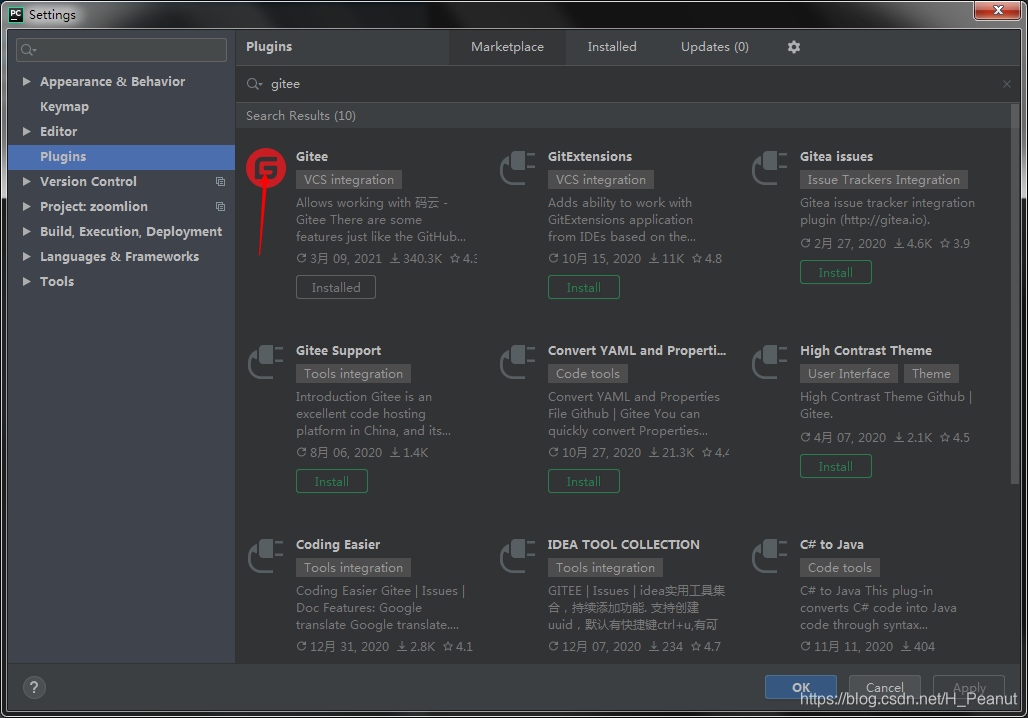Click Gitee's VCS integration tag

click(349, 180)
